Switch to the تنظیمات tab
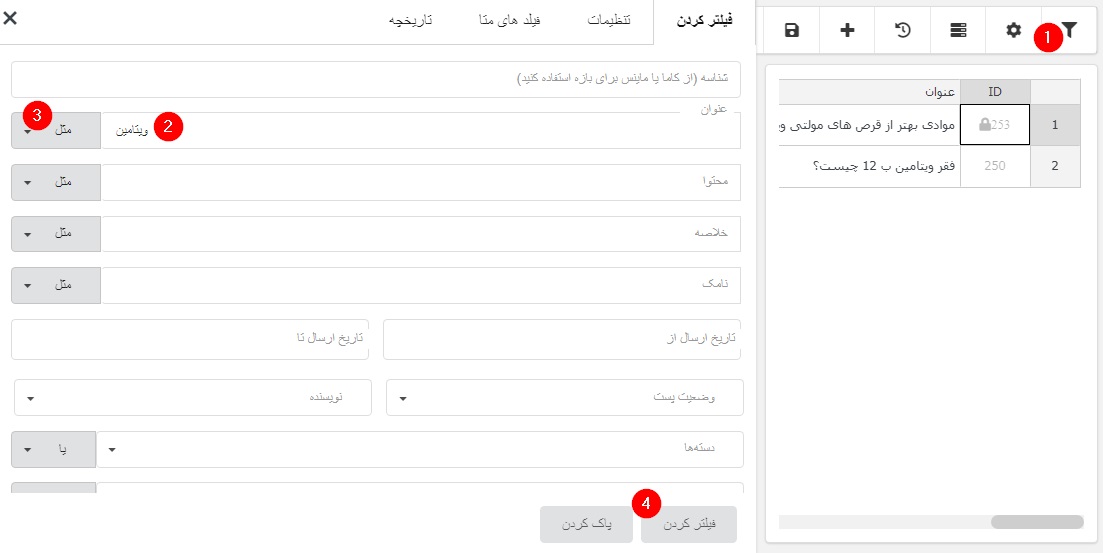Image resolution: width=1103 pixels, height=553 pixels. pos(608,21)
